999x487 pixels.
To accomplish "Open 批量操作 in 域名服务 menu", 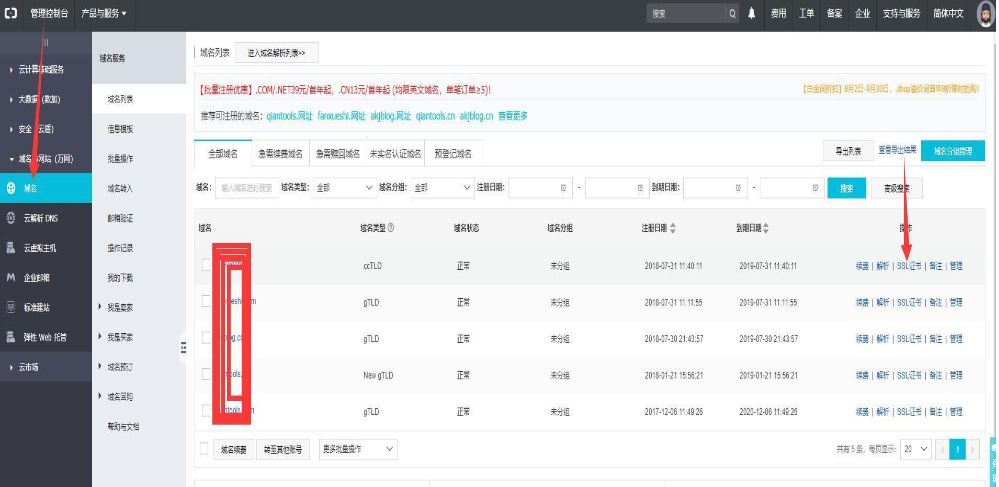I will tap(120, 159).
